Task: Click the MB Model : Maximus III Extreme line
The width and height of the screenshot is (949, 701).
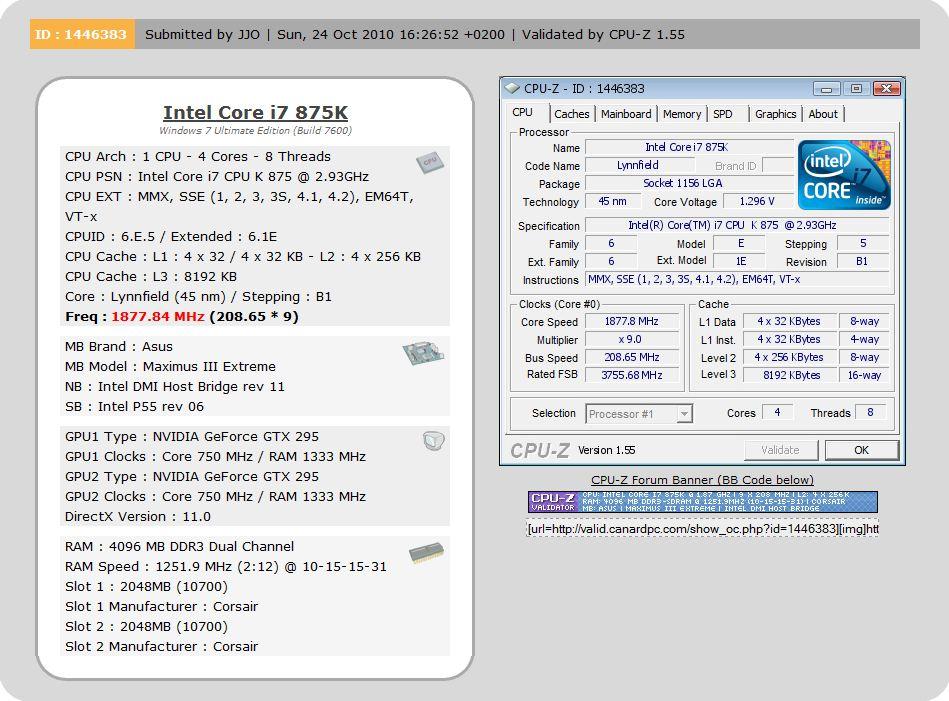Action: pyautogui.click(x=170, y=366)
